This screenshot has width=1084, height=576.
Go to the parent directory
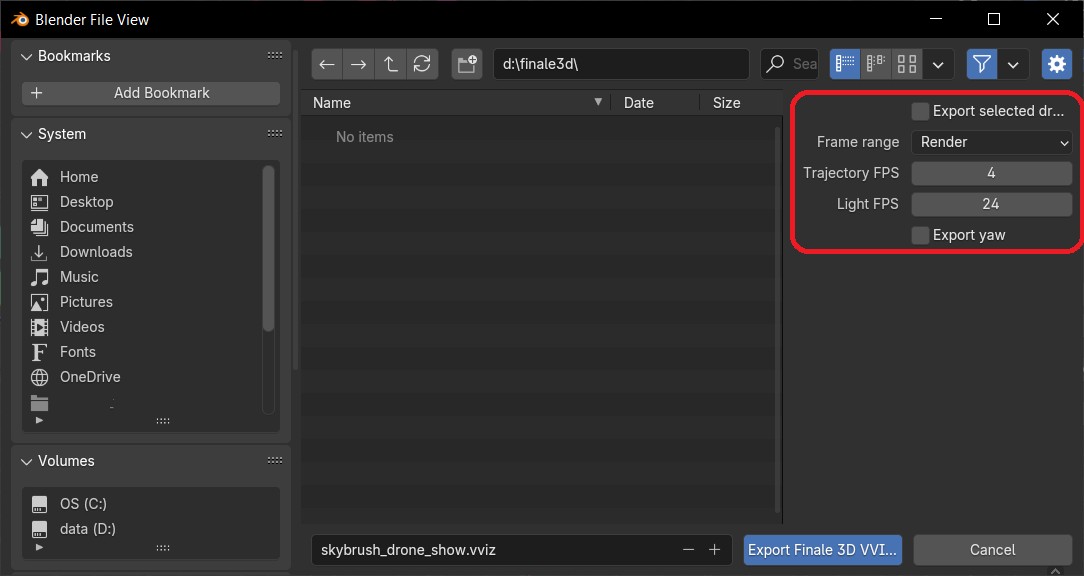tap(390, 63)
